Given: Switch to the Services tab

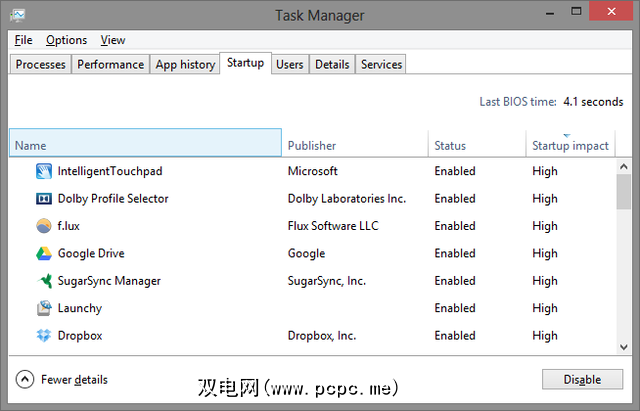Looking at the screenshot, I should pyautogui.click(x=381, y=64).
